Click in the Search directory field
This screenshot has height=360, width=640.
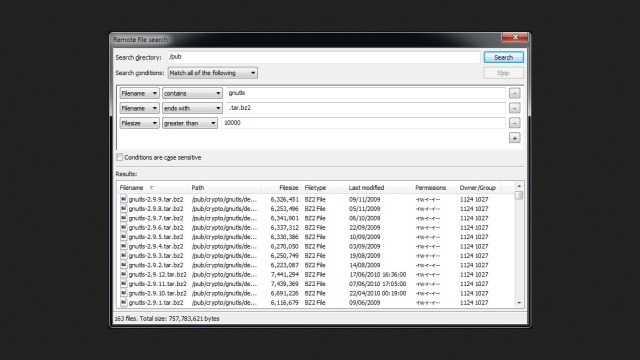323,57
